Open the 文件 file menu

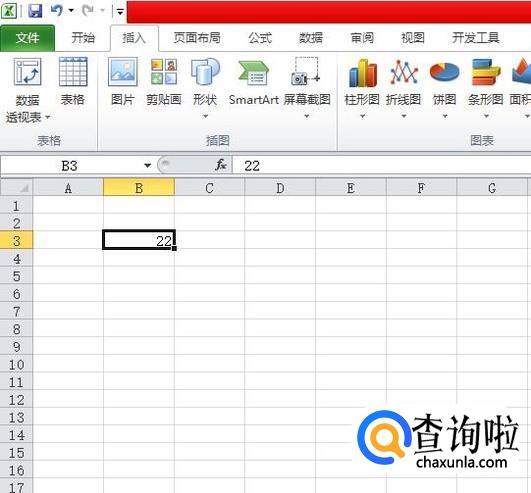[x=27, y=38]
